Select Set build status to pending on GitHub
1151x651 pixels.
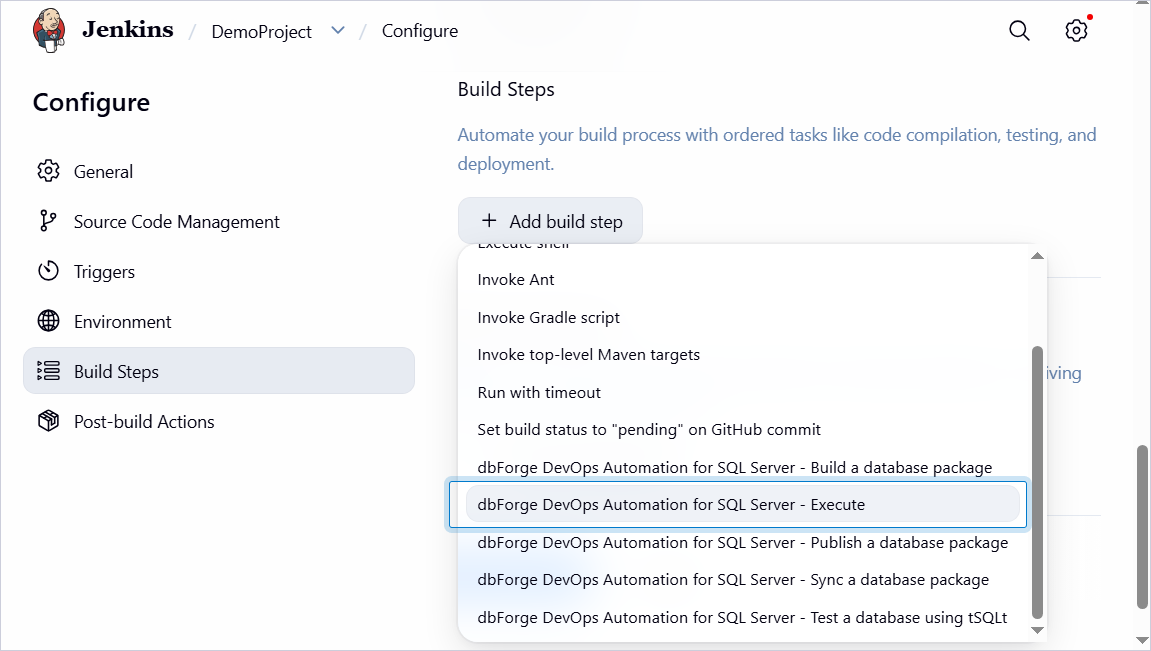[x=743, y=429]
